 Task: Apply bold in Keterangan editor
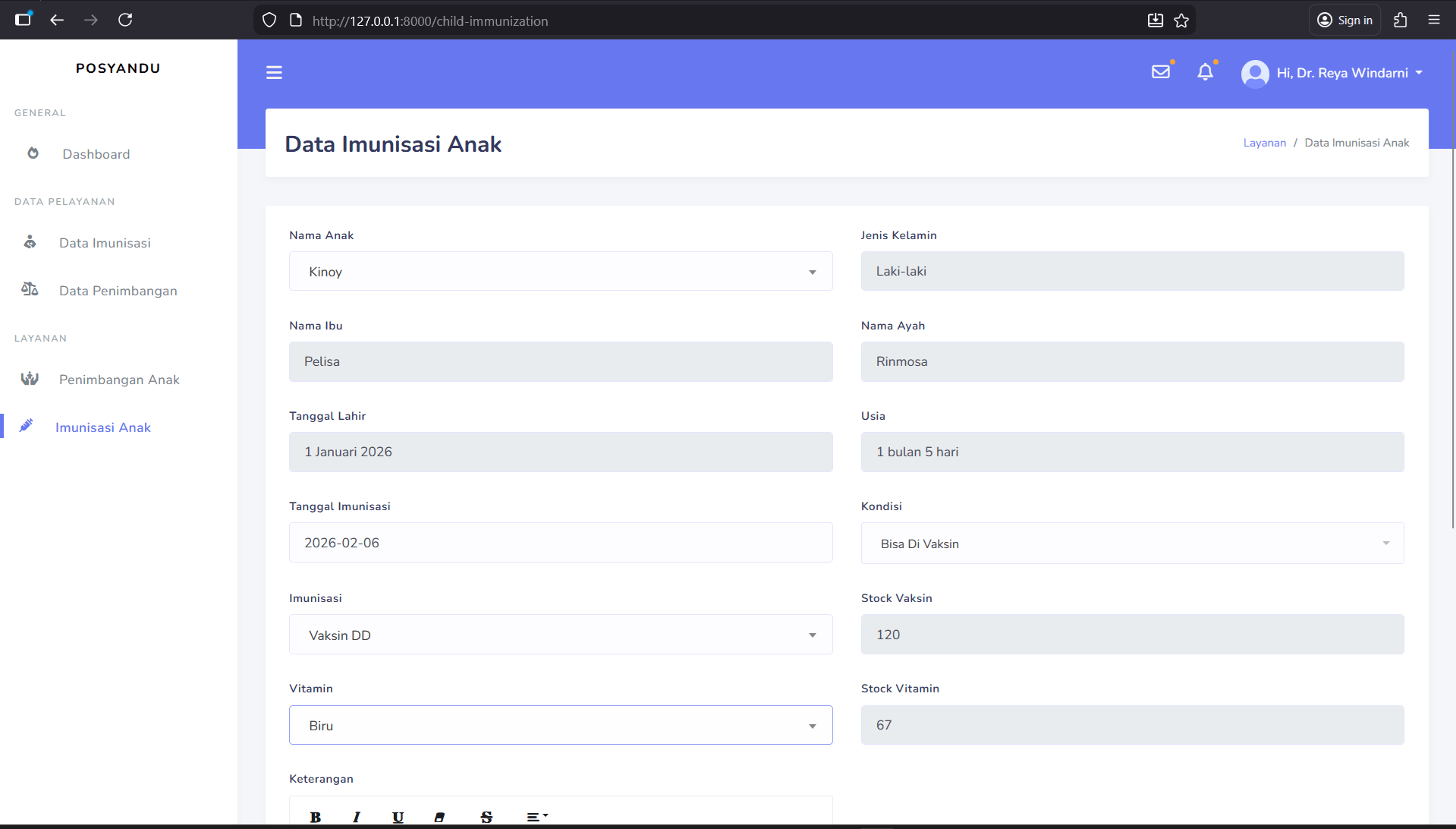(316, 817)
